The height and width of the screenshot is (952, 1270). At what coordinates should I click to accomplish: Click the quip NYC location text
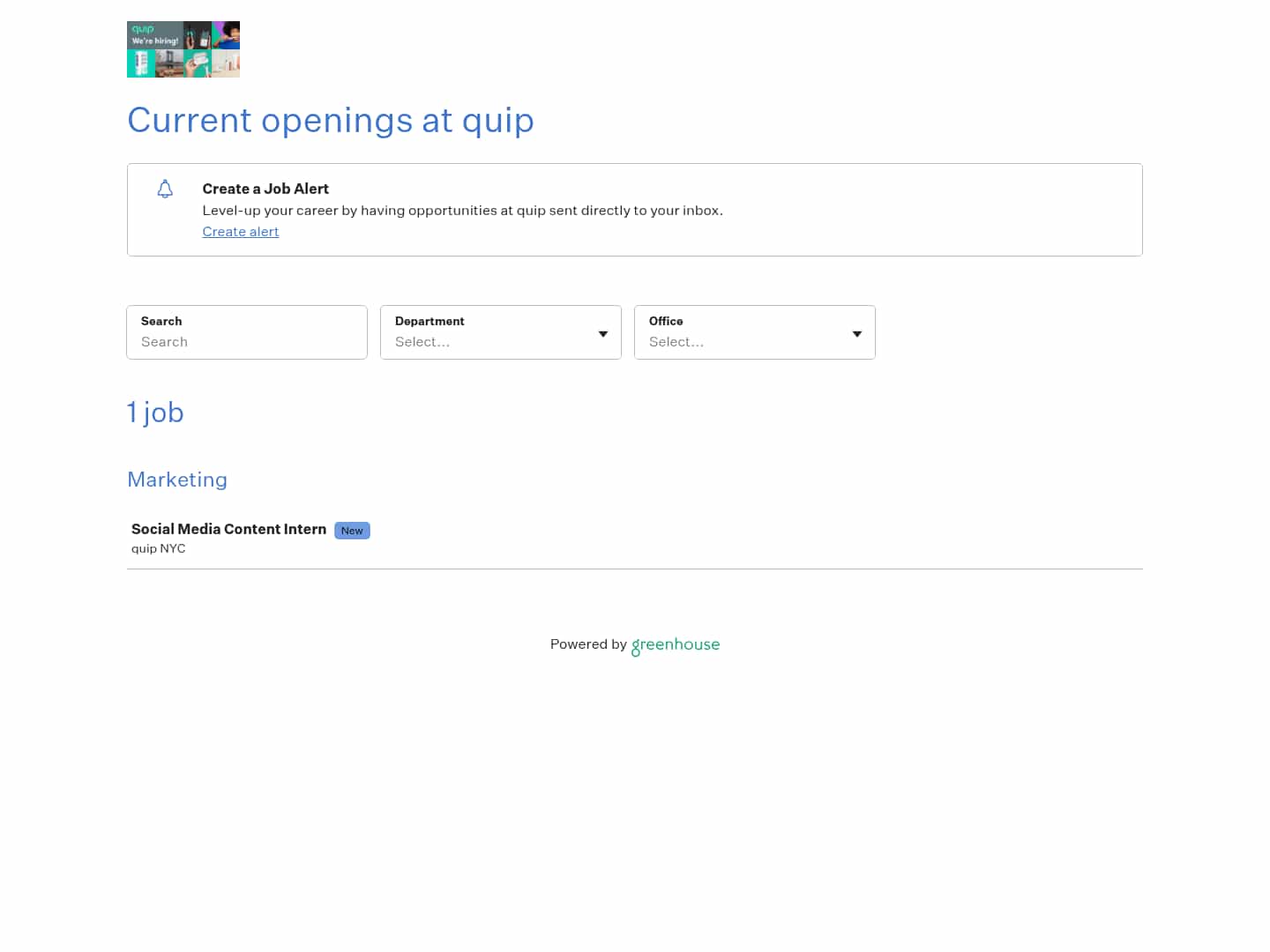point(158,548)
